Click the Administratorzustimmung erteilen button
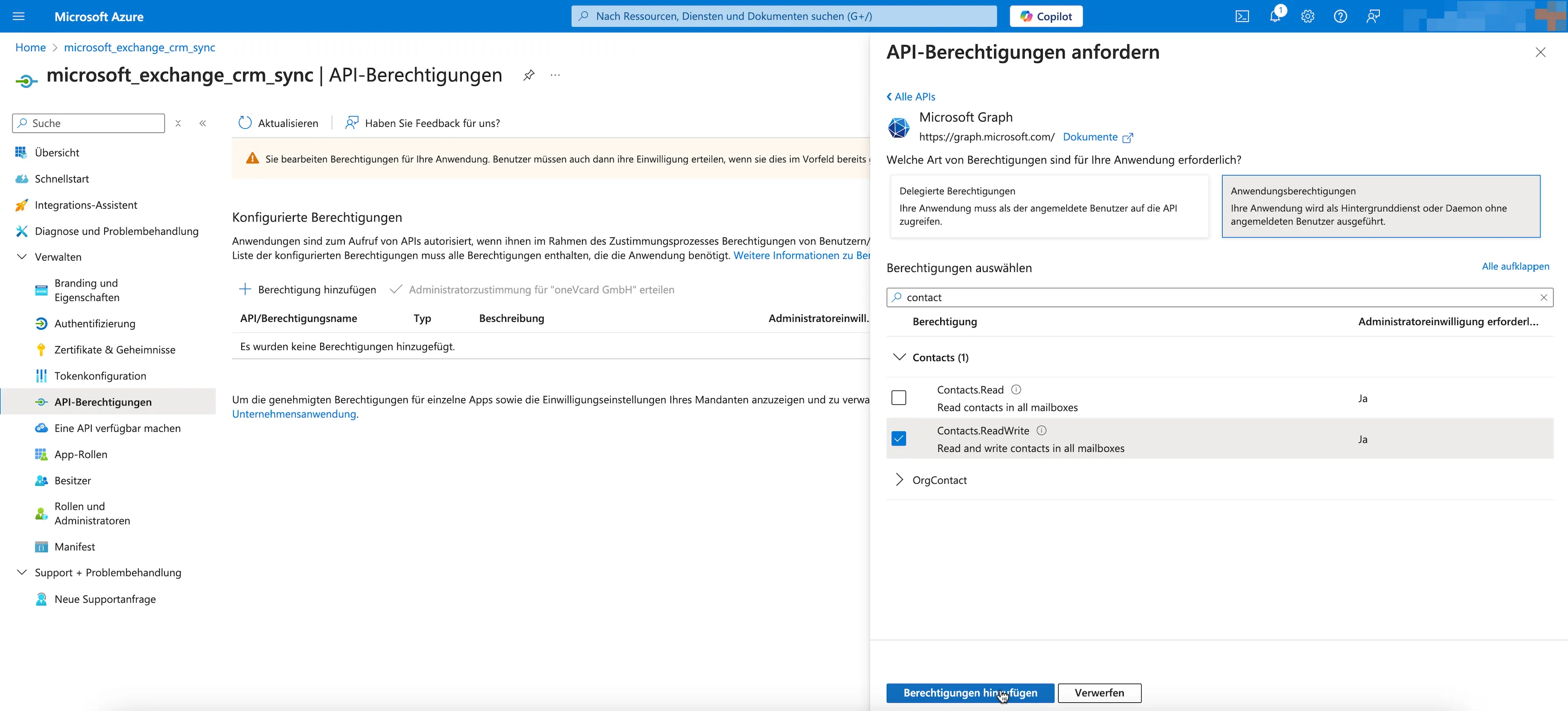Screen dimensions: 1568x711 click(531, 290)
